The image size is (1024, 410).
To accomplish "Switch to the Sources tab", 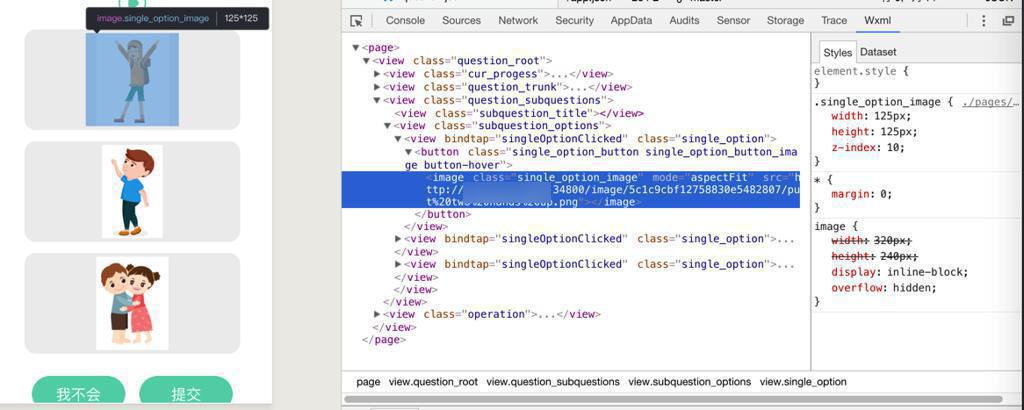I will click(x=461, y=20).
